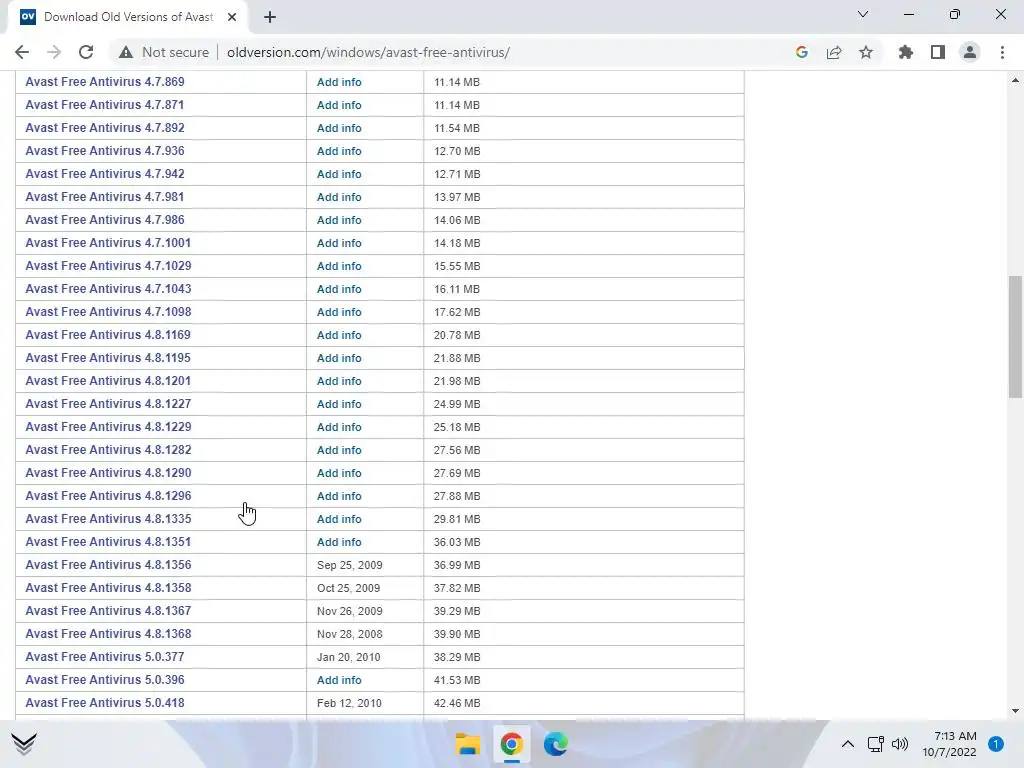Open Google Chrome in the taskbar
The image size is (1024, 768).
tap(512, 744)
